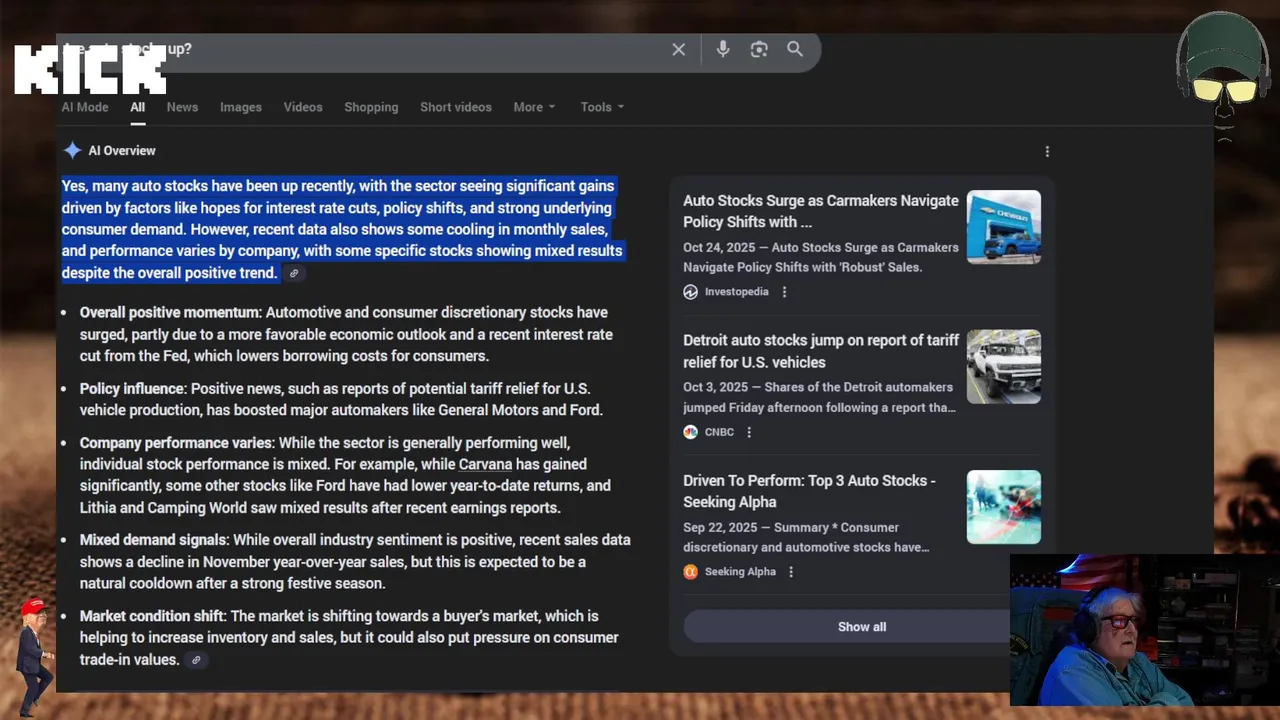Click 'Policy influence' bullet heading
Viewport: 1280px width, 720px height.
point(133,389)
